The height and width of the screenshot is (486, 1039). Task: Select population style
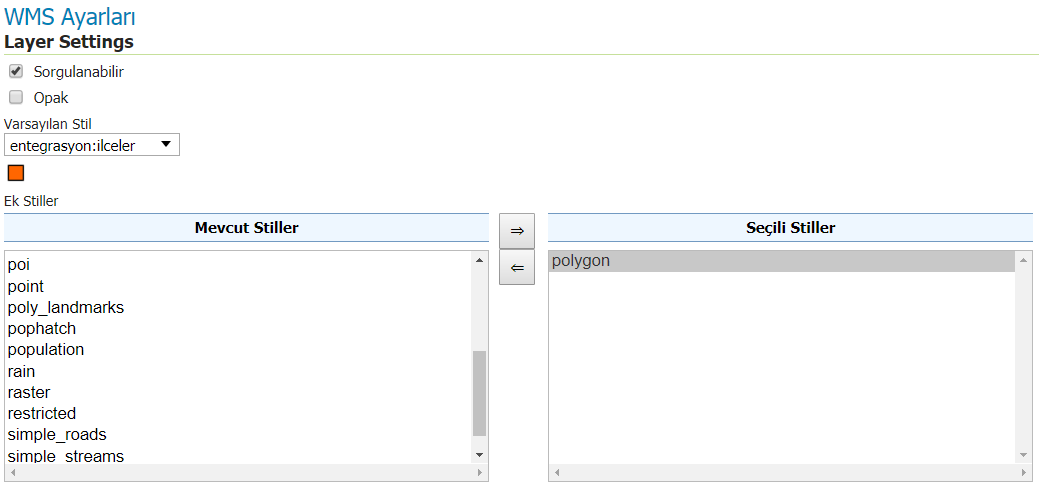(x=239, y=349)
